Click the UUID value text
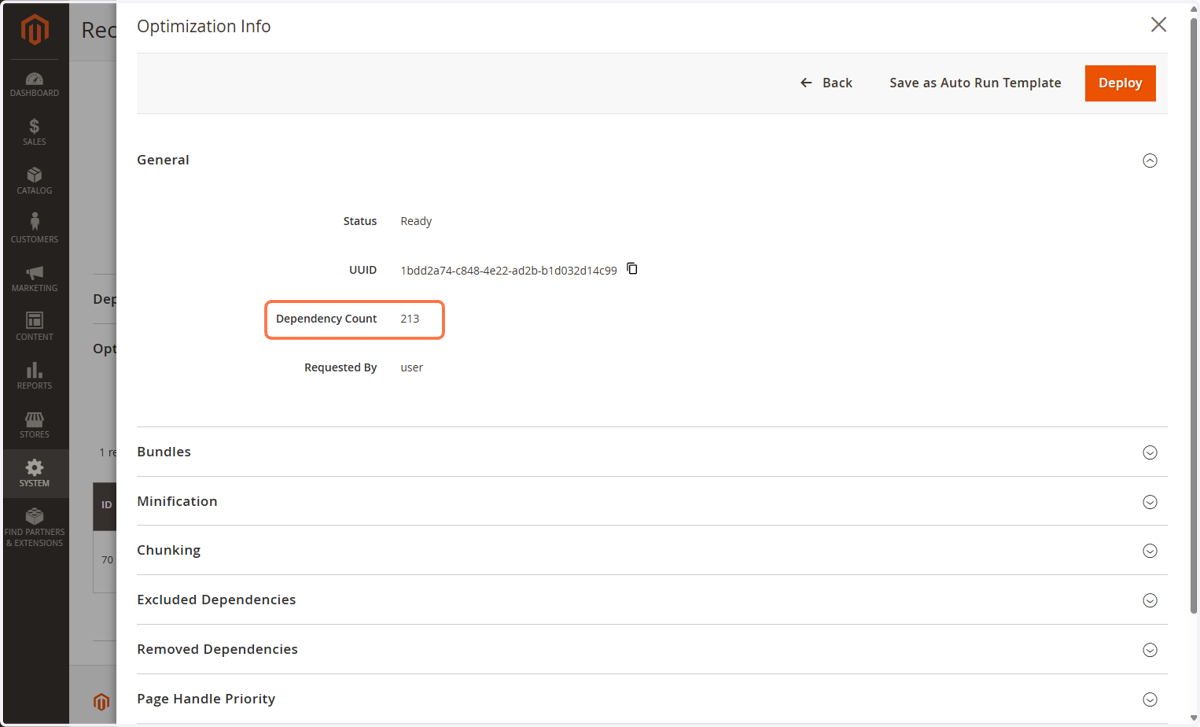Viewport: 1200px width, 727px height. [x=509, y=271]
